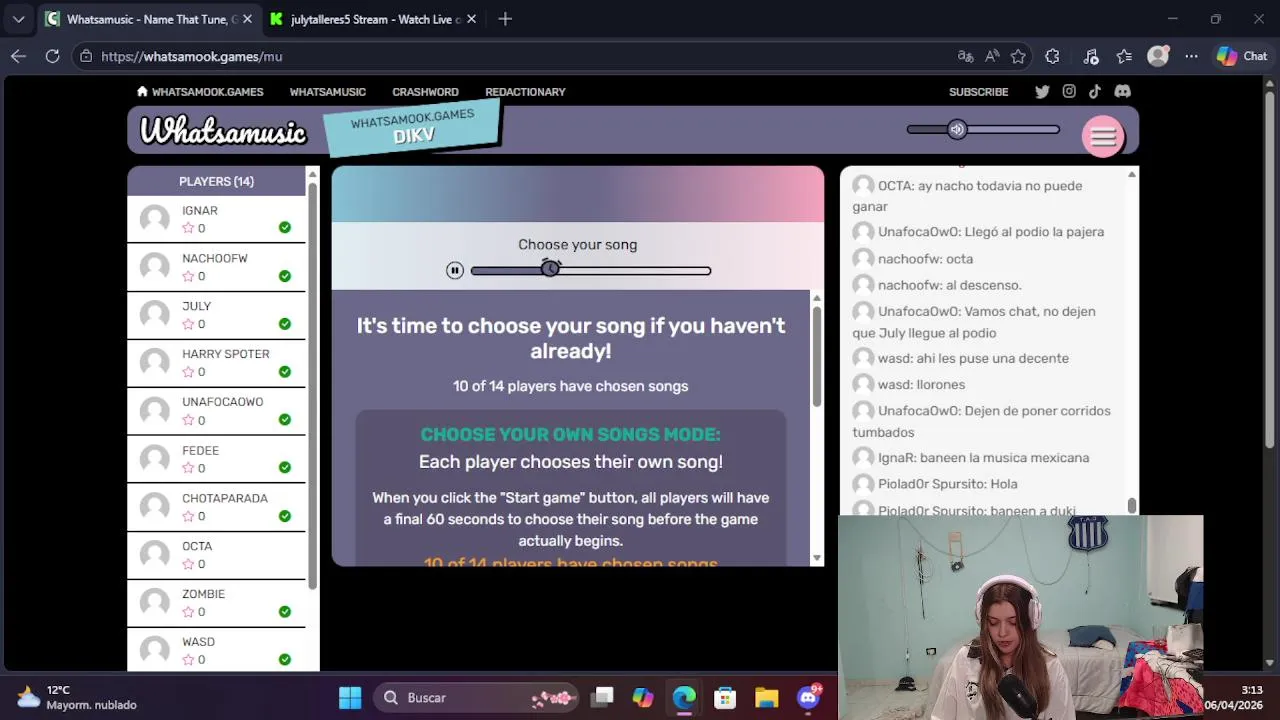This screenshot has height=720, width=1280.
Task: Select player IGNAR's avatar
Action: click(155, 219)
